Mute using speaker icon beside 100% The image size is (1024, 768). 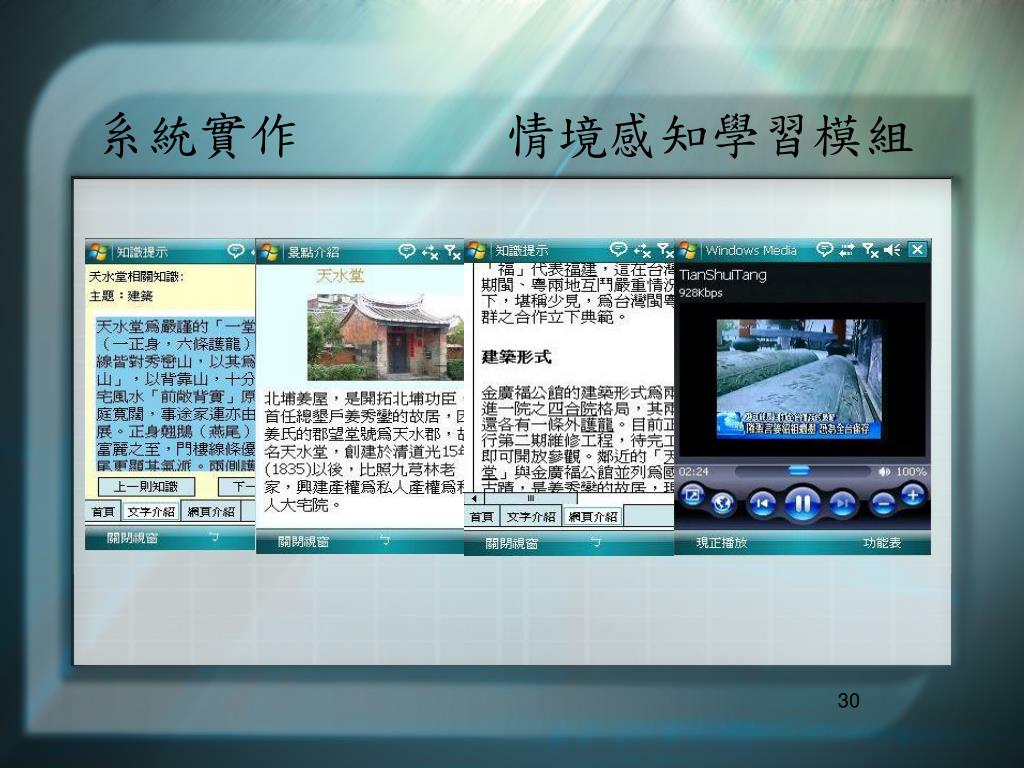[x=884, y=472]
